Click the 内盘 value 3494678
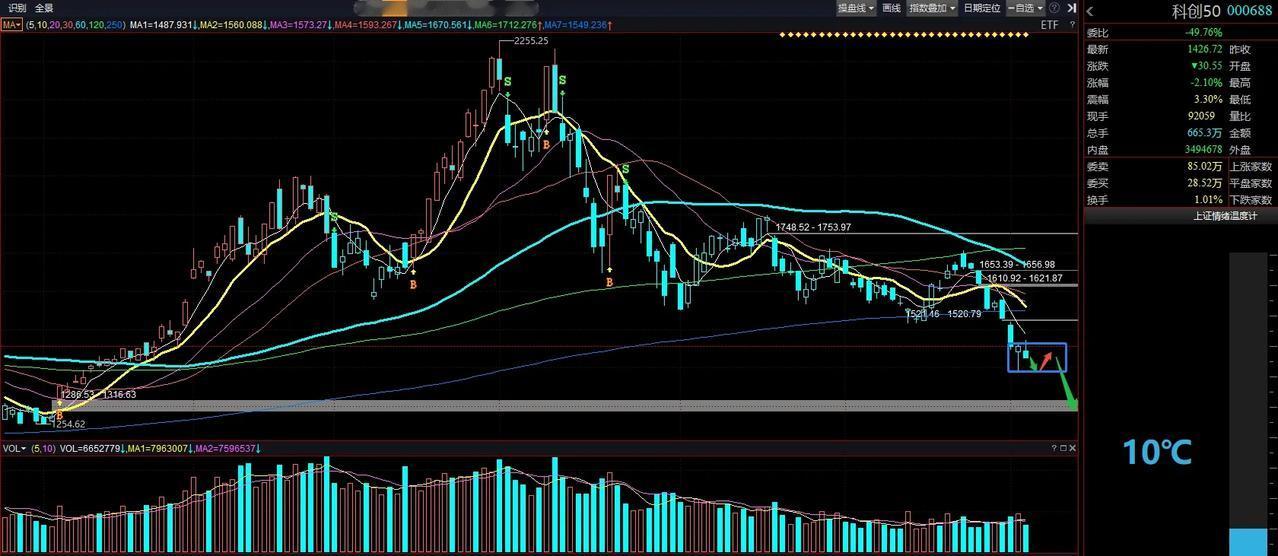The width and height of the screenshot is (1278, 556). tap(1202, 149)
